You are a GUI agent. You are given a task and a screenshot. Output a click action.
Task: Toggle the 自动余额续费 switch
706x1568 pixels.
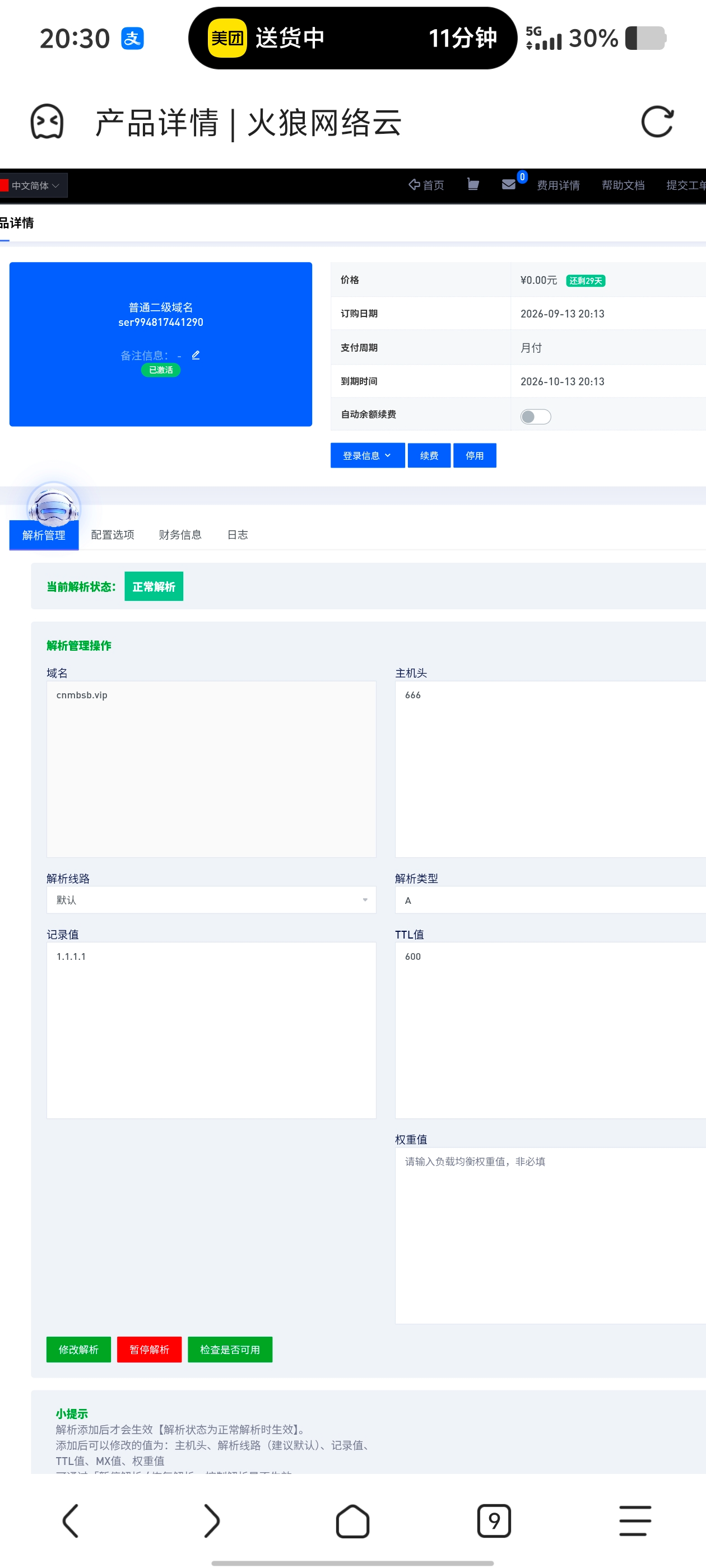pyautogui.click(x=536, y=416)
